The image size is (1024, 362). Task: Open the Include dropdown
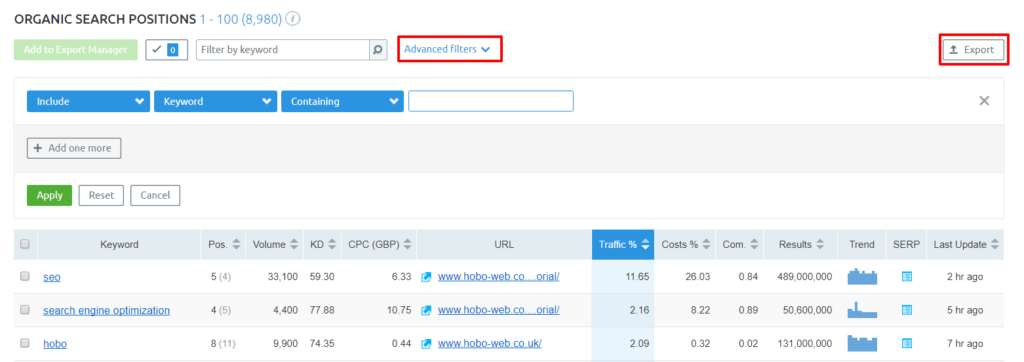(x=88, y=101)
